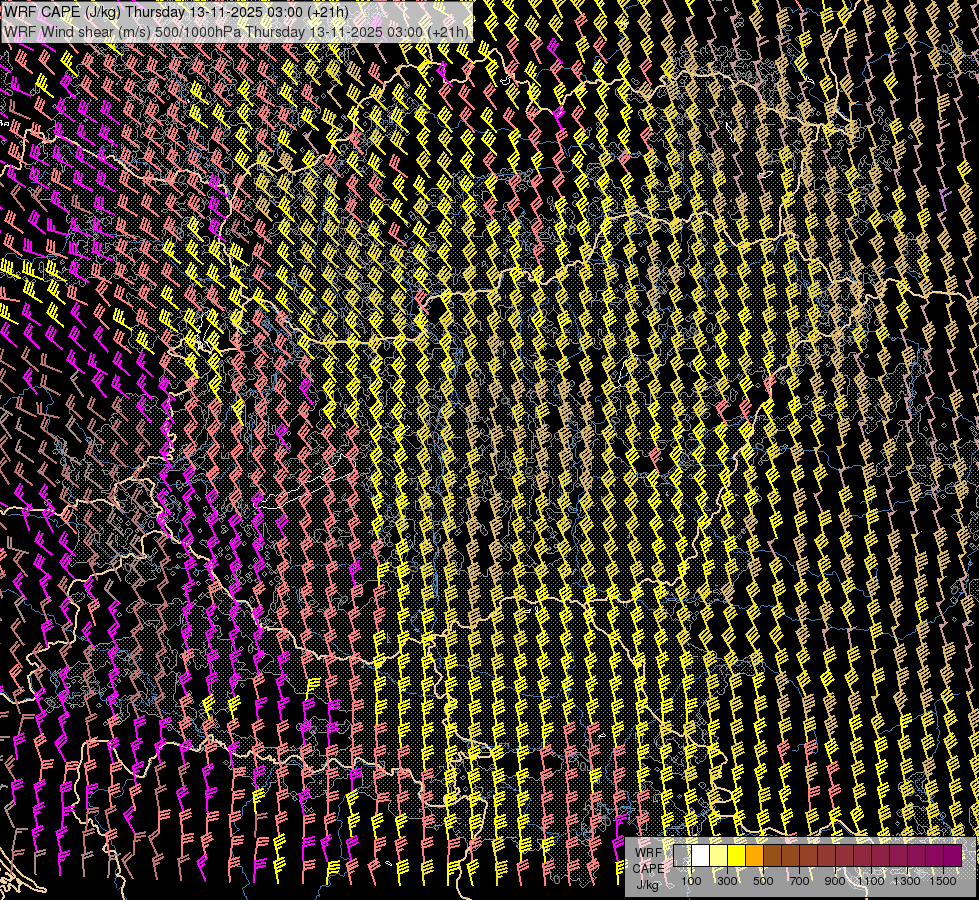Click the WRF Wind shear title line
The image size is (979, 900).
(x=236, y=32)
